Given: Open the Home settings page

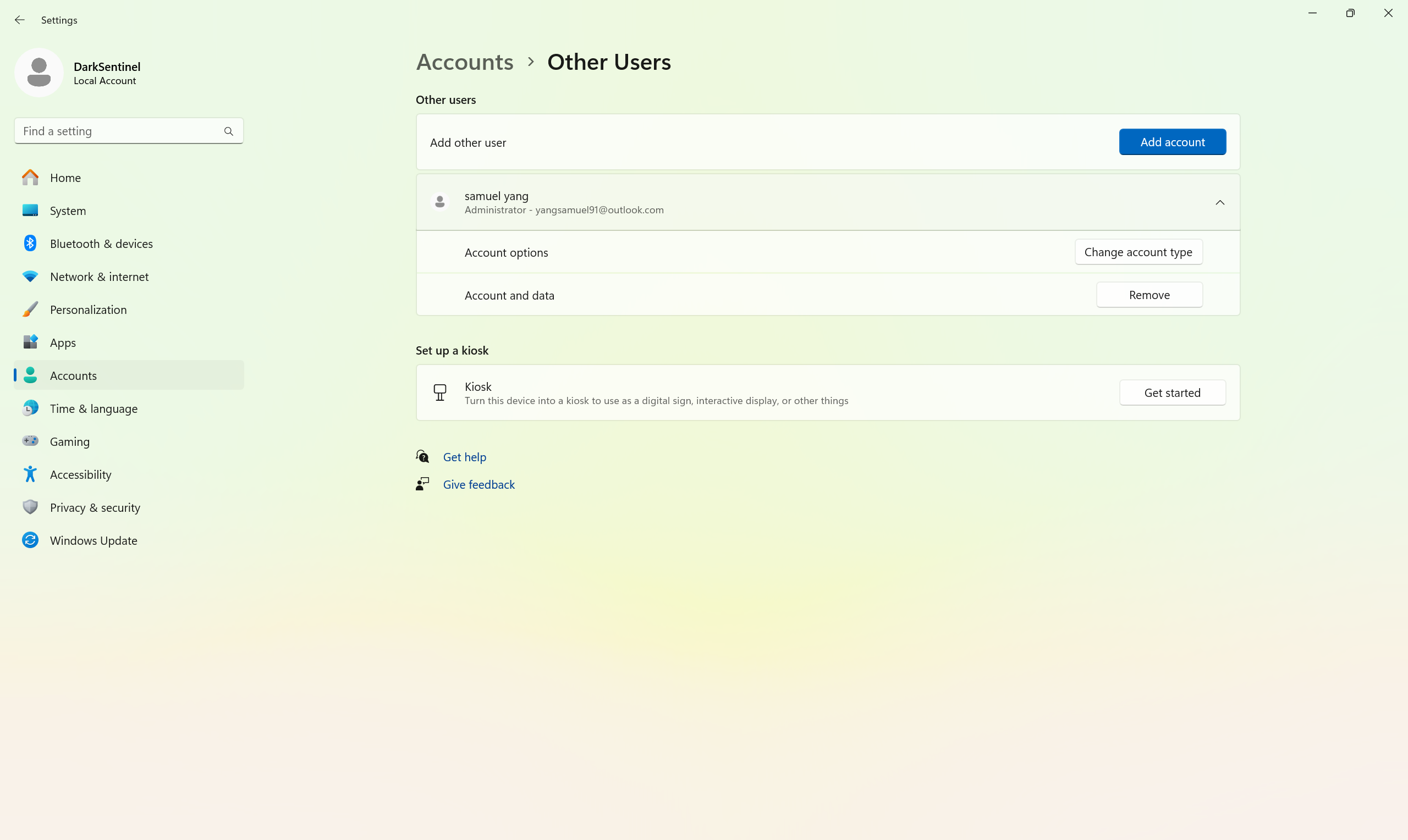Looking at the screenshot, I should (129, 178).
